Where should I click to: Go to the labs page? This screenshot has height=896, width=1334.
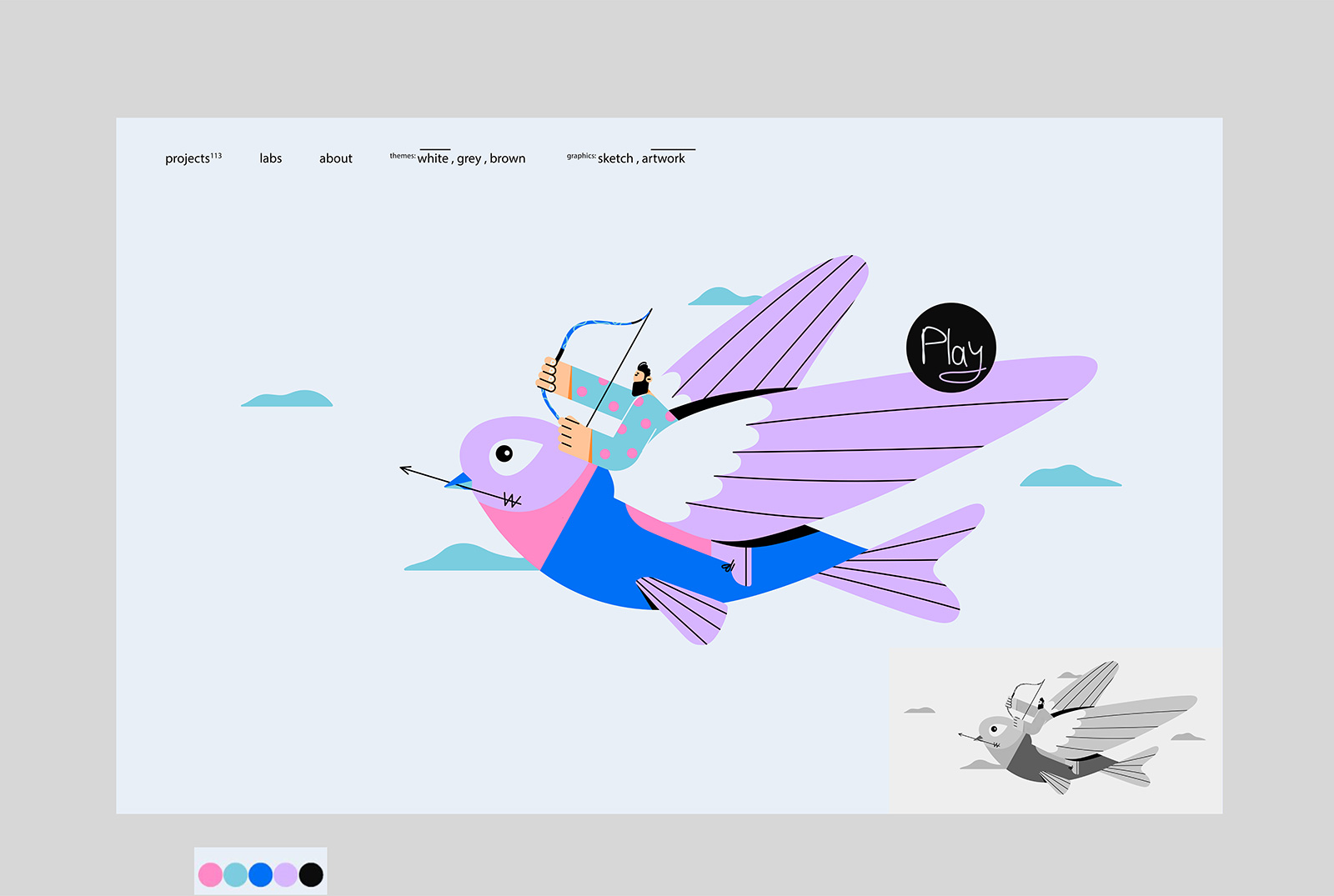(x=270, y=158)
